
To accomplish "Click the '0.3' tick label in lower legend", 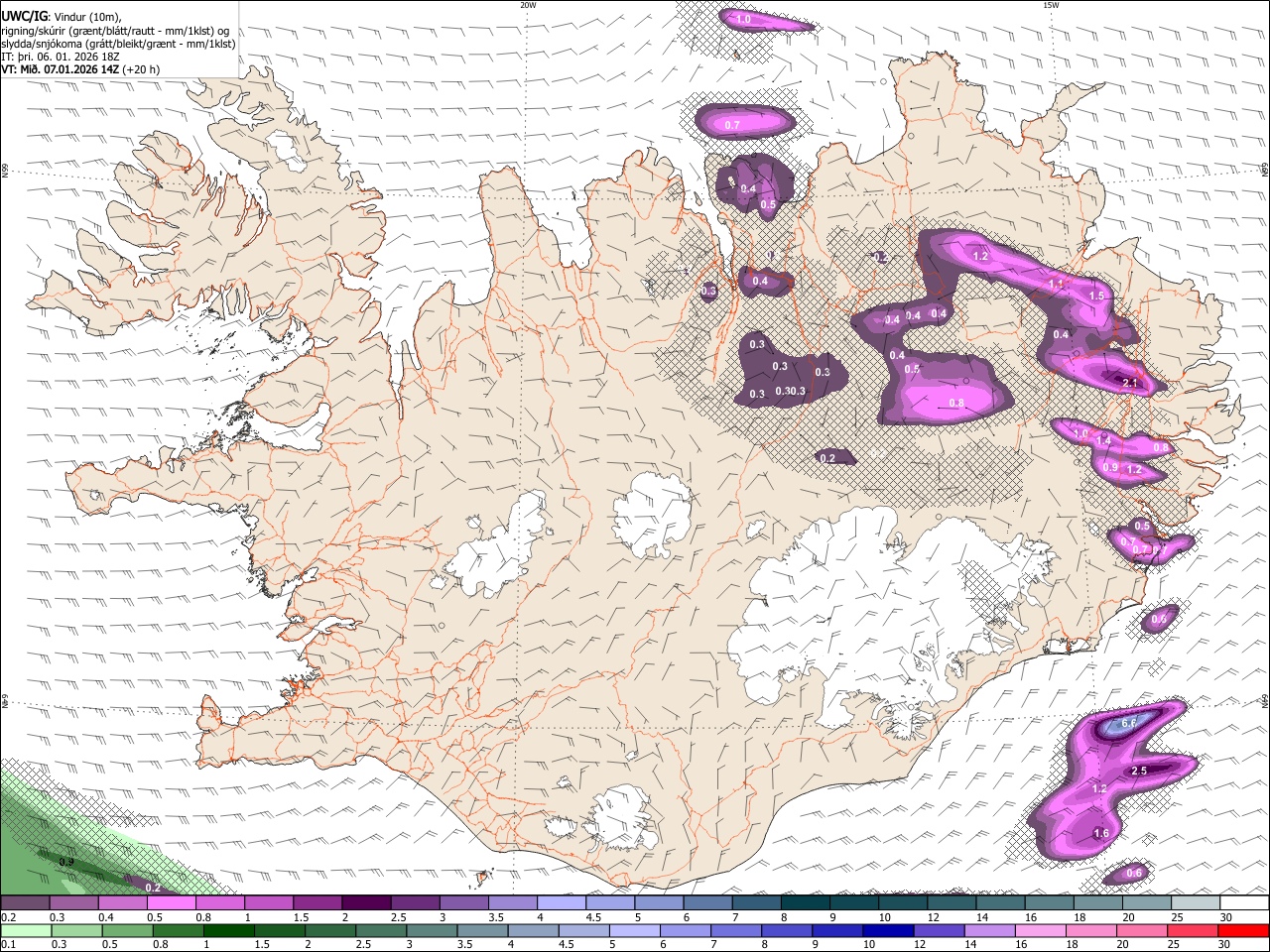I will [x=60, y=944].
